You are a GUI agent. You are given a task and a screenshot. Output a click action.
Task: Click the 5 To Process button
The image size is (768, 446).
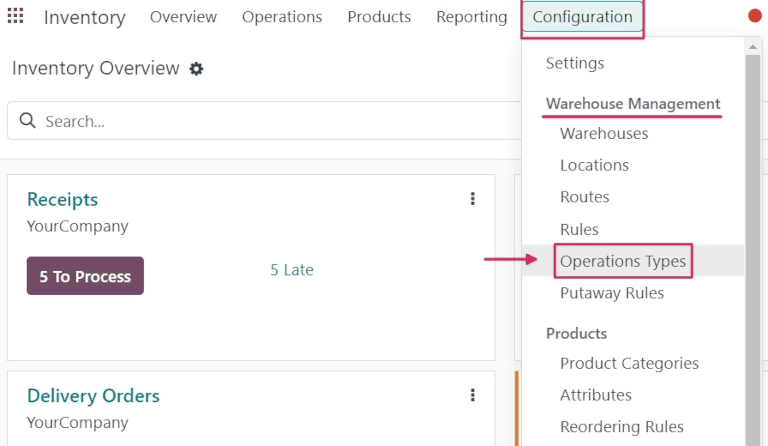click(85, 276)
